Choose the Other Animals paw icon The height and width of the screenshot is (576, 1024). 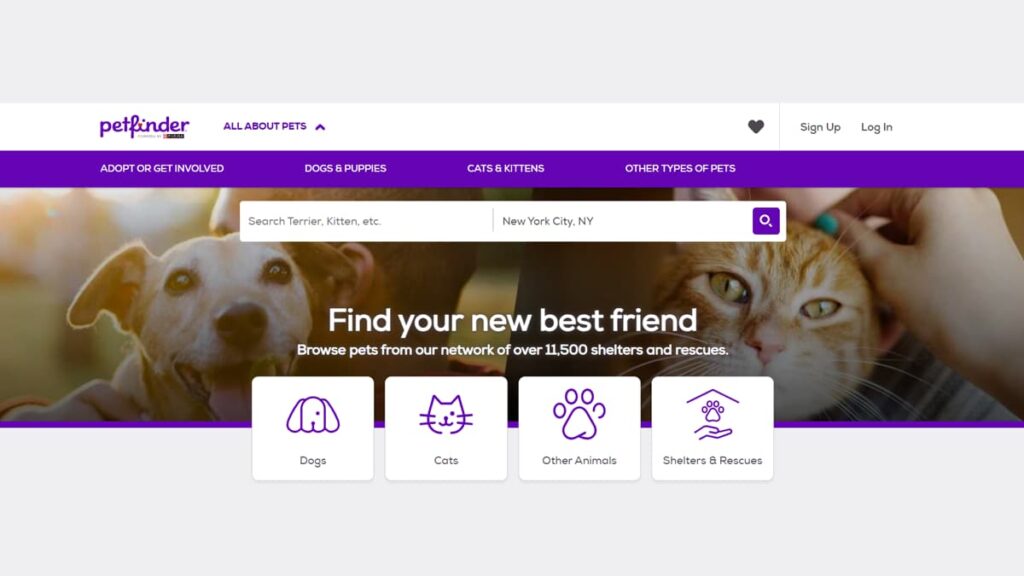pos(579,414)
